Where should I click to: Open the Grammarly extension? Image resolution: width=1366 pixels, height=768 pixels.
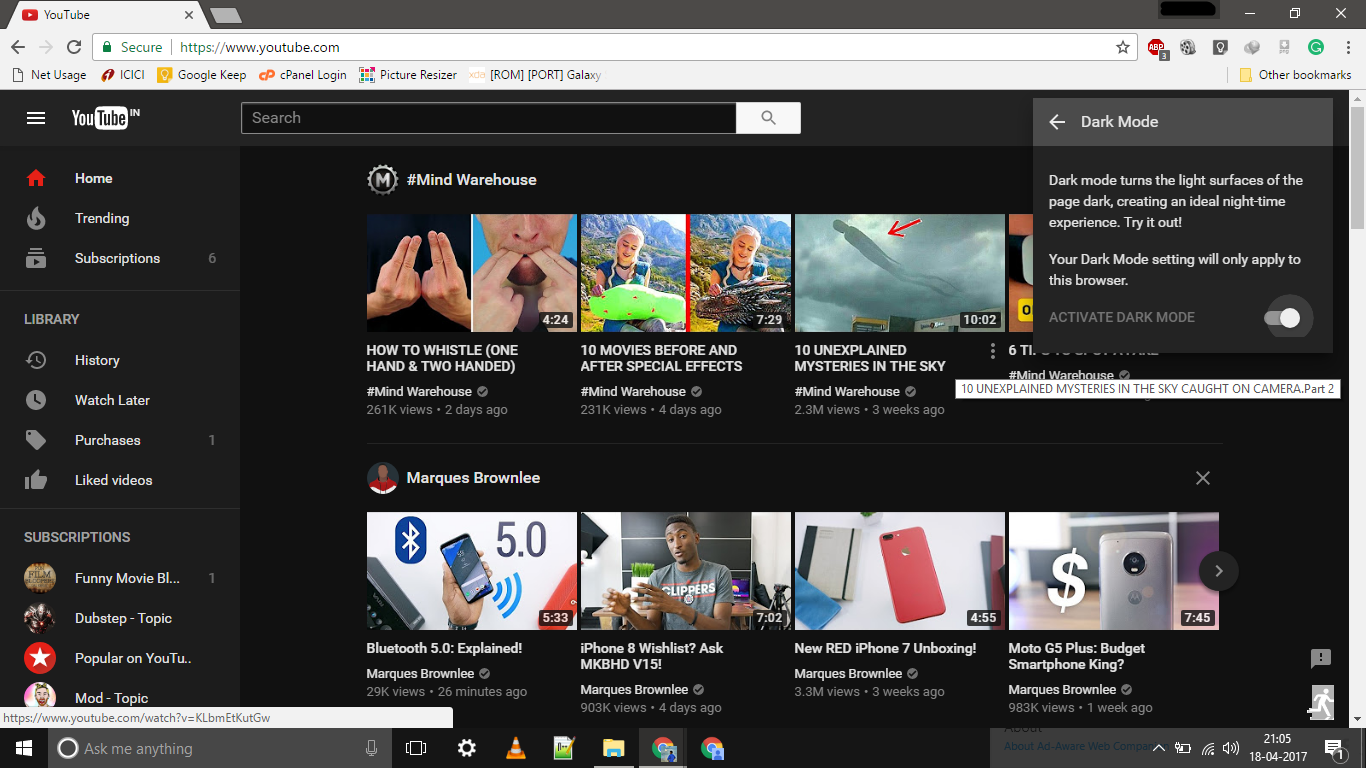point(1316,47)
